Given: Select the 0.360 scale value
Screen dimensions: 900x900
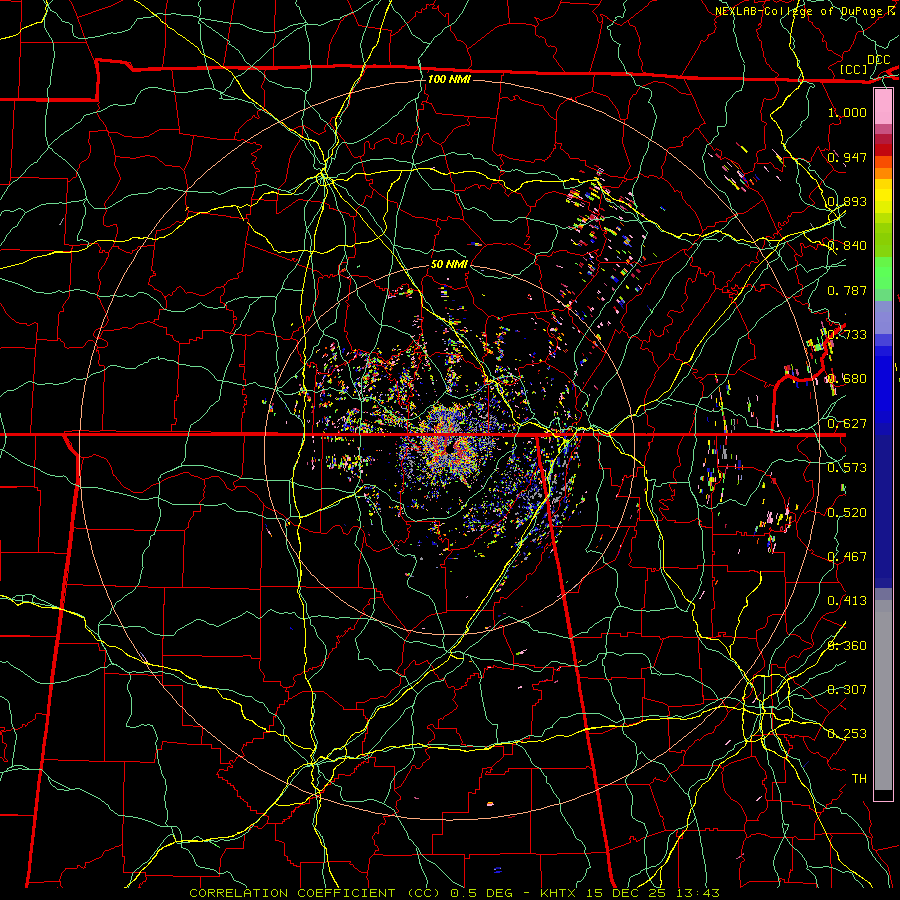Looking at the screenshot, I should (847, 646).
